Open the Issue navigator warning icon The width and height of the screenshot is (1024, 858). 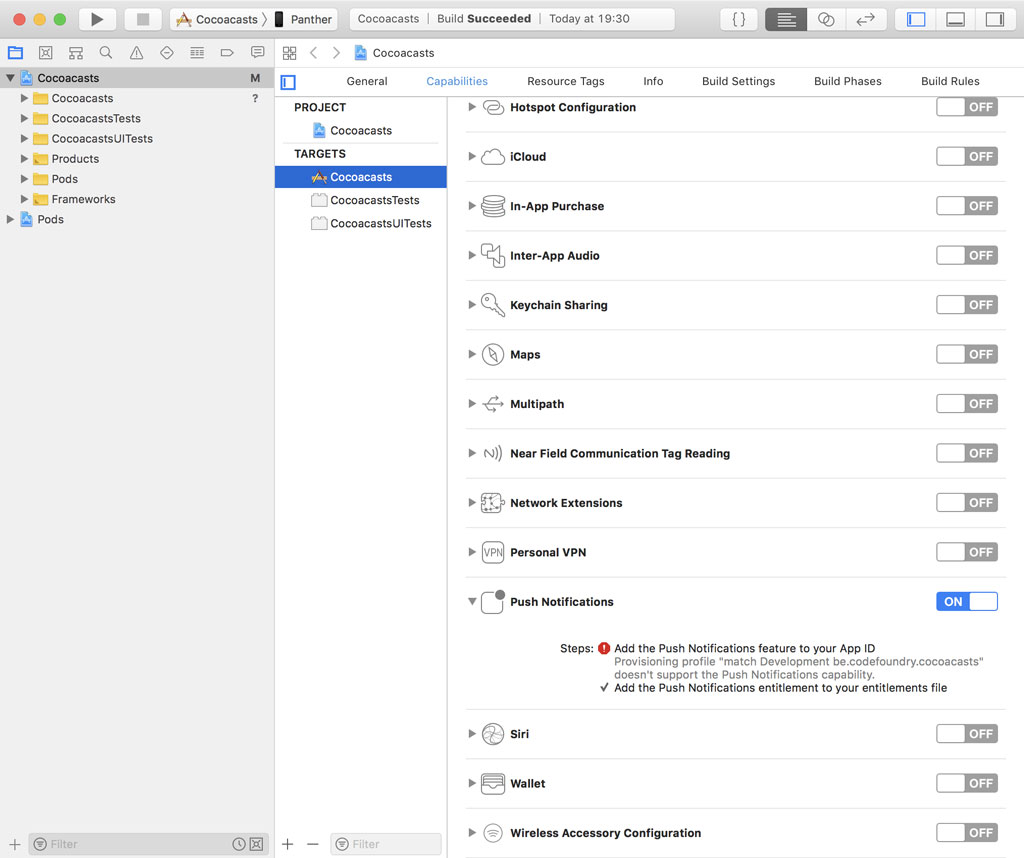pyautogui.click(x=136, y=53)
